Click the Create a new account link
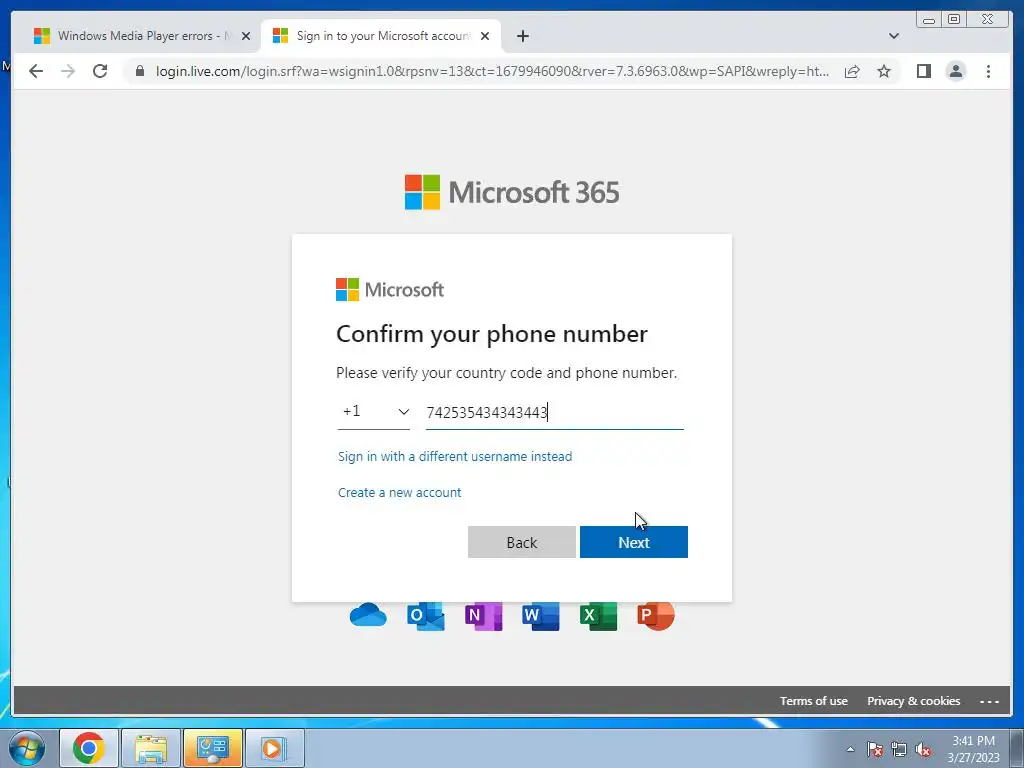 pyautogui.click(x=399, y=492)
